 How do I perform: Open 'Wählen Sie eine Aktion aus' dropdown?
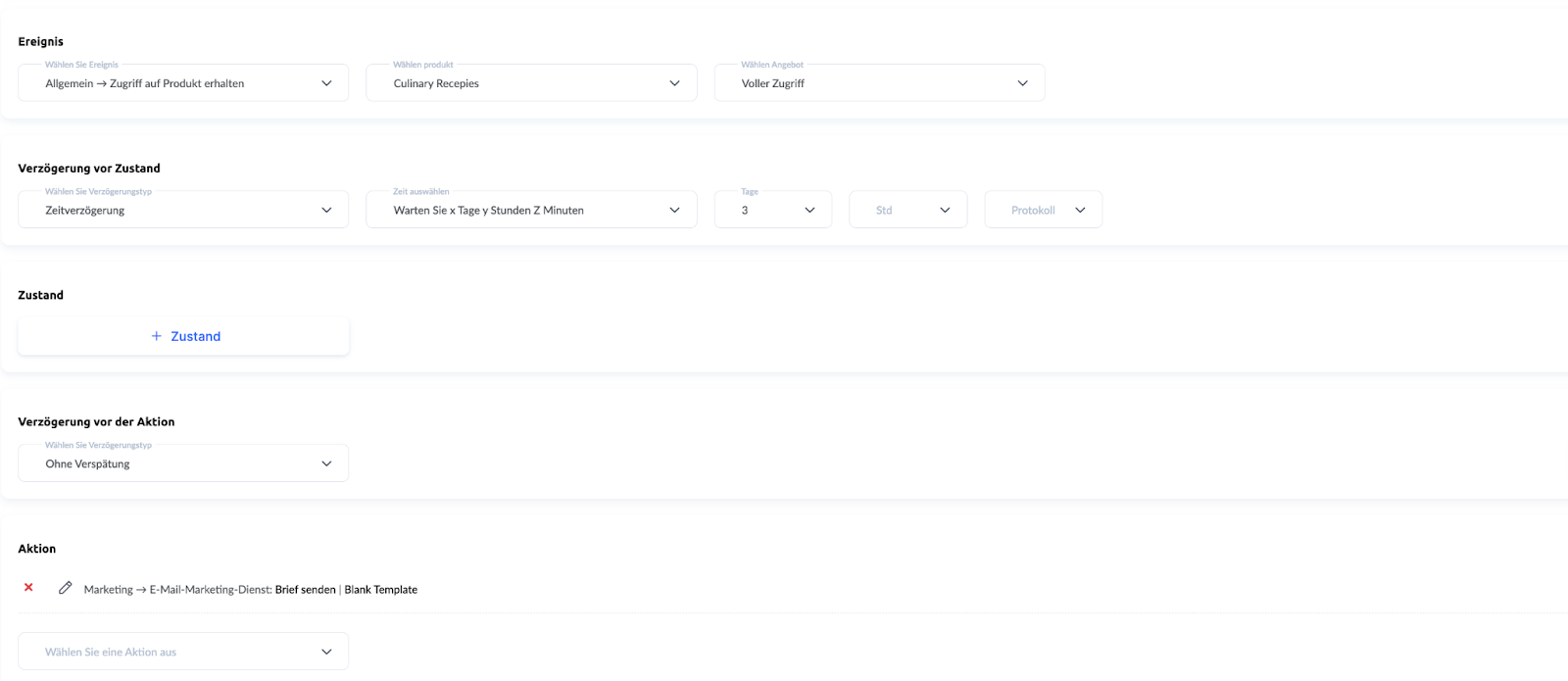182,652
